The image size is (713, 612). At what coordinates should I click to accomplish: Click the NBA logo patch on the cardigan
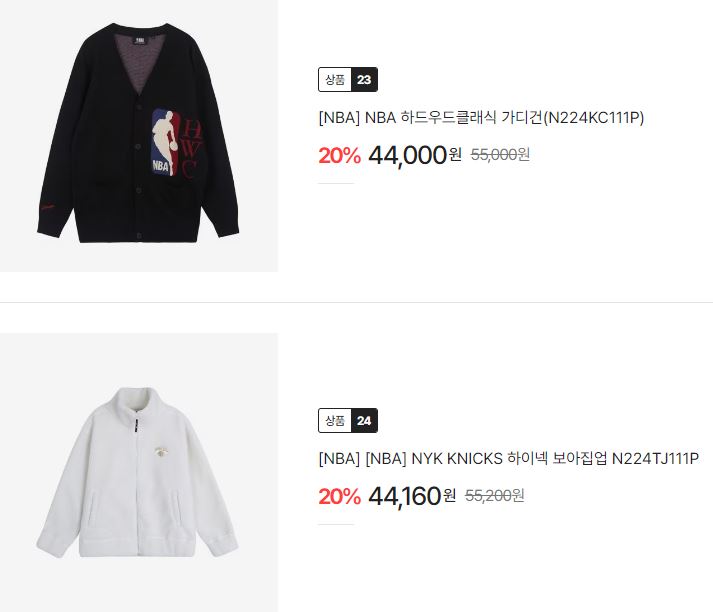164,142
